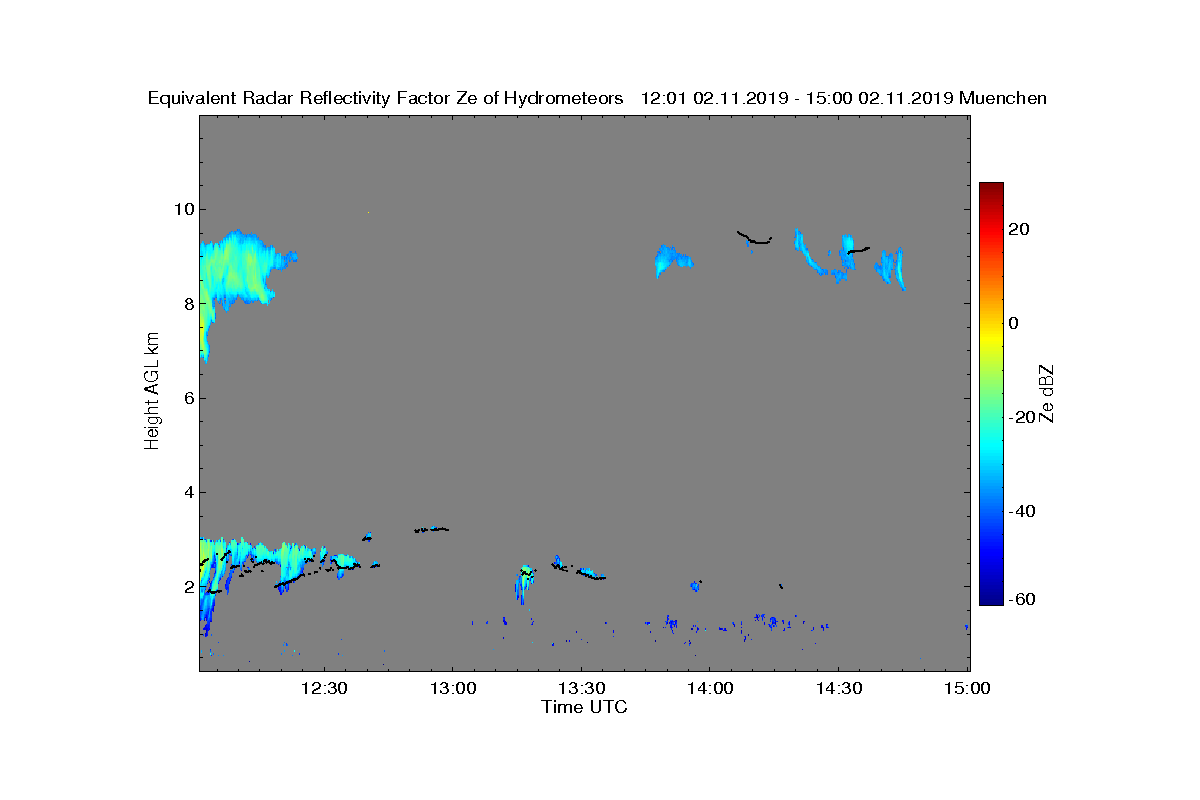Click the 15:00 time tick label
The image size is (1200, 800).
(967, 689)
